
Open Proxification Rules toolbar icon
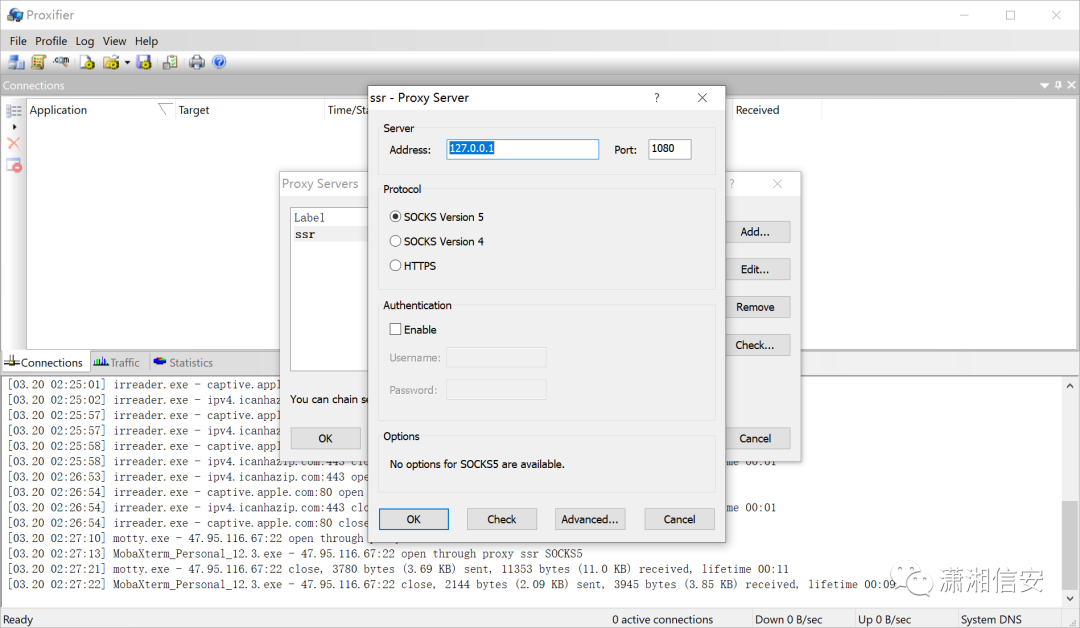39,63
